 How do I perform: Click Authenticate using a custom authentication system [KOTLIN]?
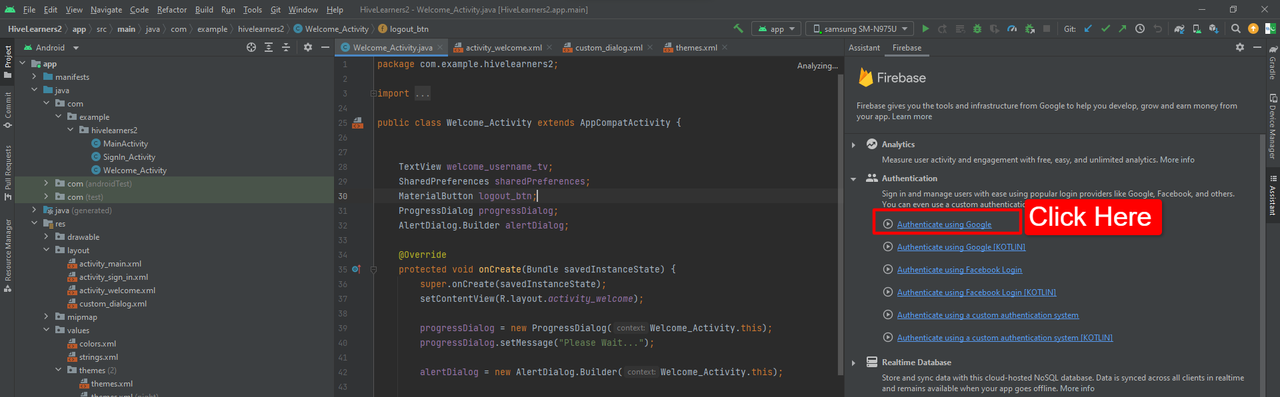1005,338
